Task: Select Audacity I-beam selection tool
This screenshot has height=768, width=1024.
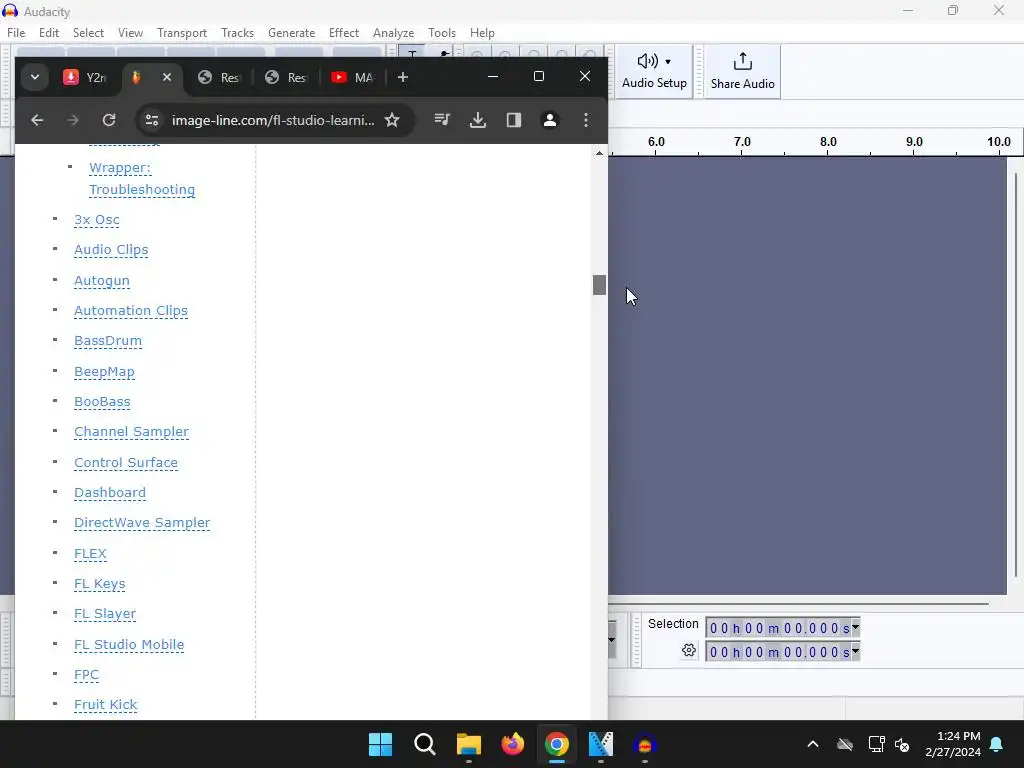Action: point(412,52)
